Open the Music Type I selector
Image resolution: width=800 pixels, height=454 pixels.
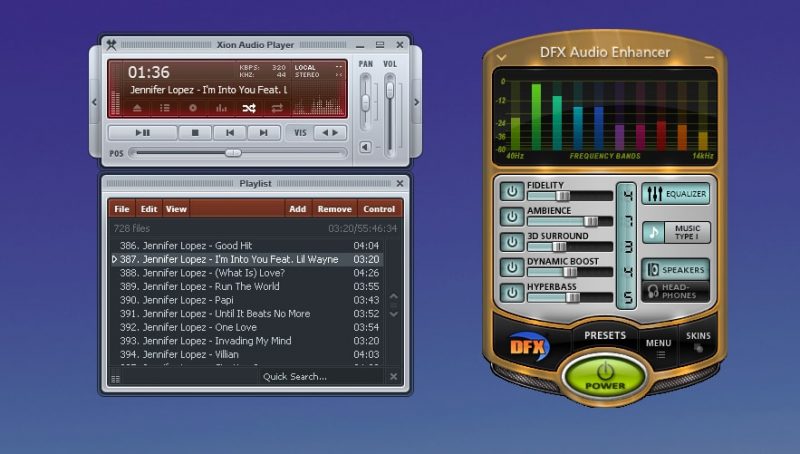point(676,232)
